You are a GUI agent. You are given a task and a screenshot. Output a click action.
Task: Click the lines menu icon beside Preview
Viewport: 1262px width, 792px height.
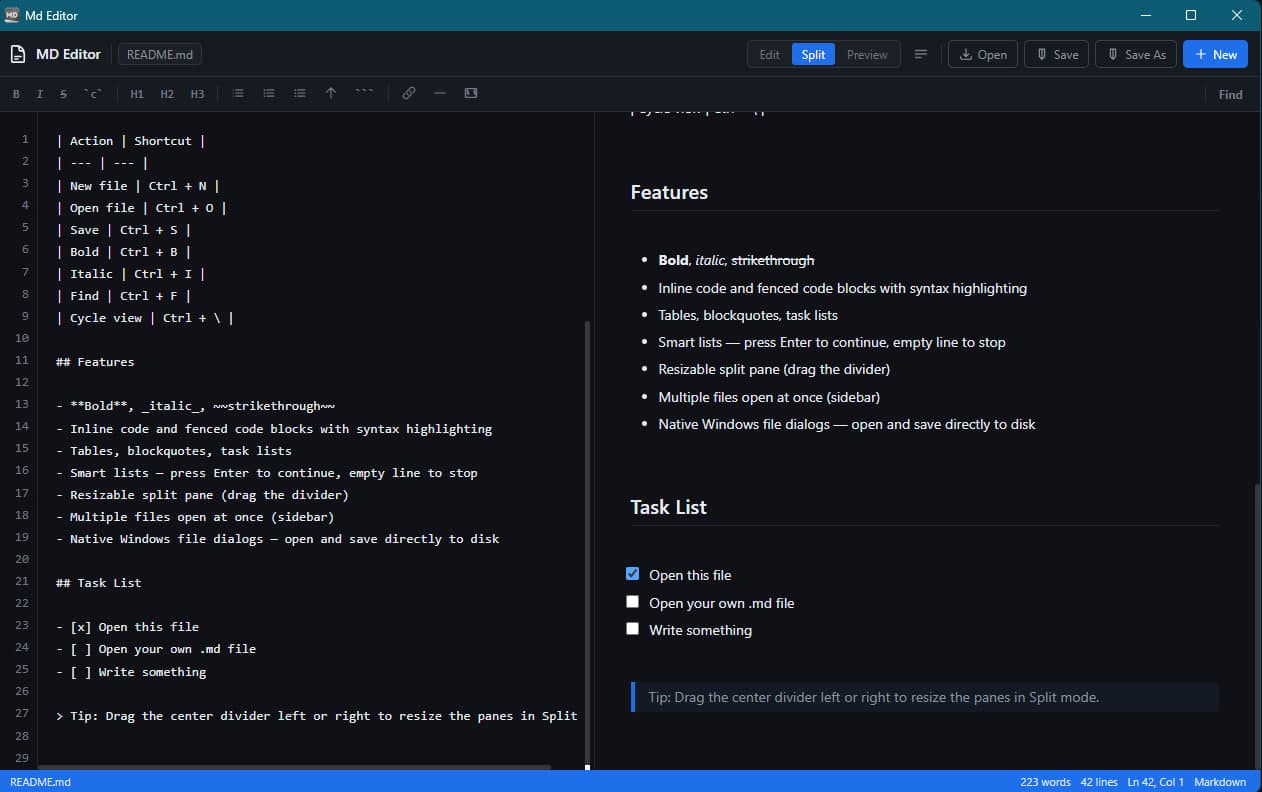click(921, 54)
